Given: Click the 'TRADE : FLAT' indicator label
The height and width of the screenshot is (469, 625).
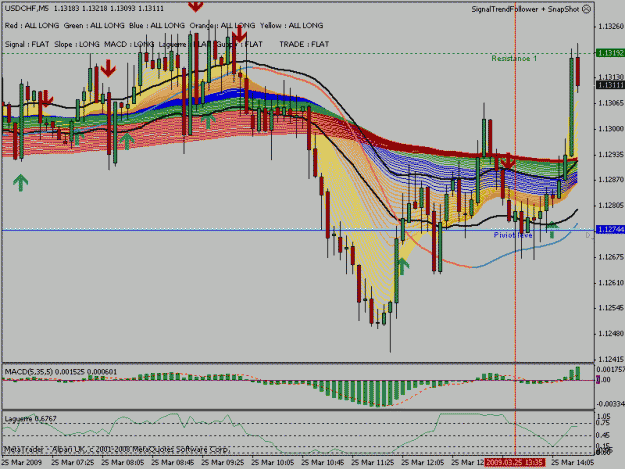Looking at the screenshot, I should 304,44.
